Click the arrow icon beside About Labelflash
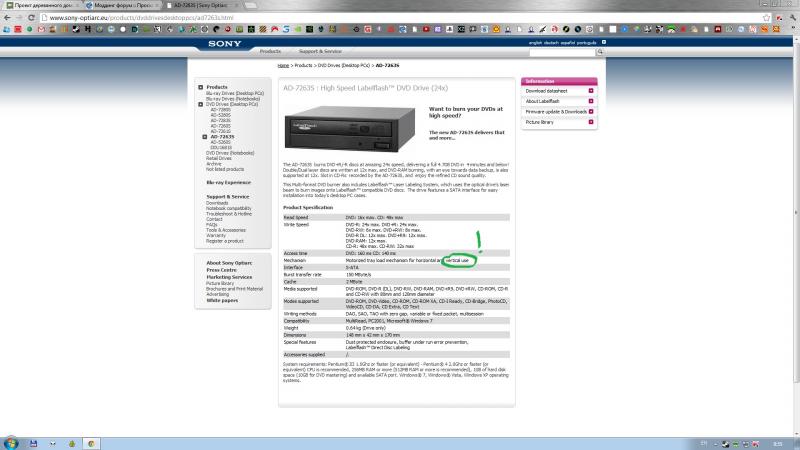Screen dimensions: 800x450 (591, 101)
